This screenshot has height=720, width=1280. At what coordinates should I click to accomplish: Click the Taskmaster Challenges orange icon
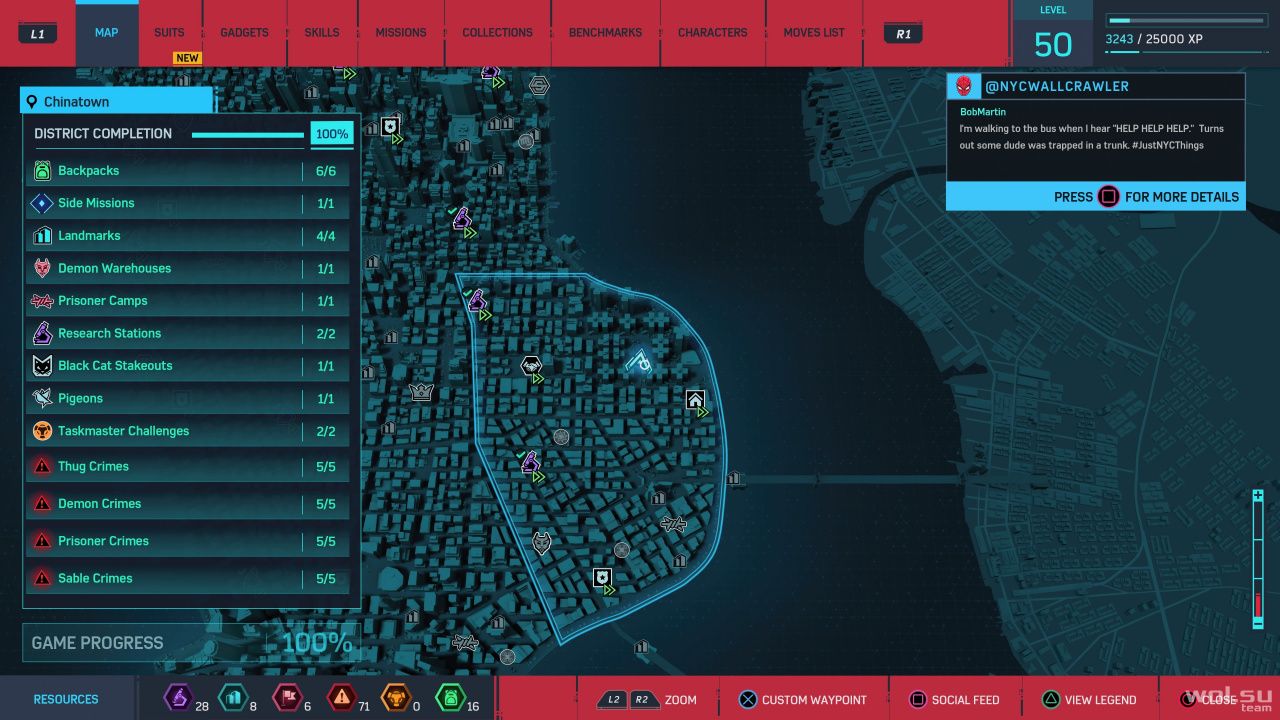coord(42,431)
